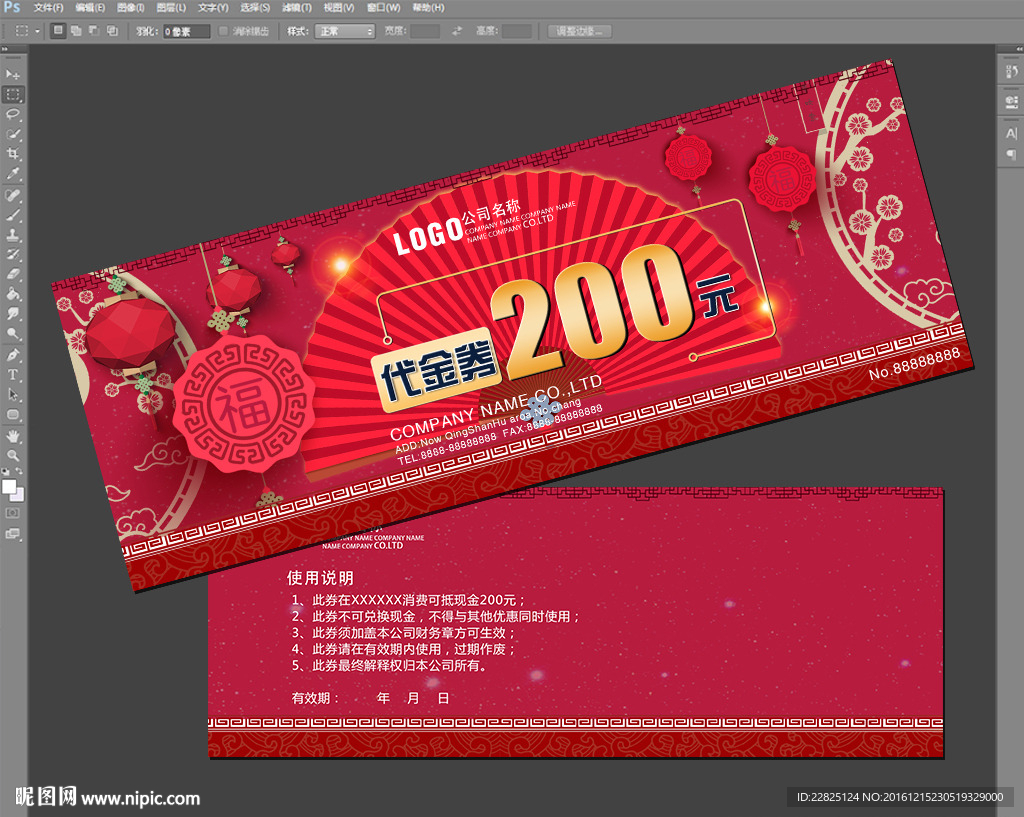Select the Dodge tool
1024x817 pixels.
[12, 334]
